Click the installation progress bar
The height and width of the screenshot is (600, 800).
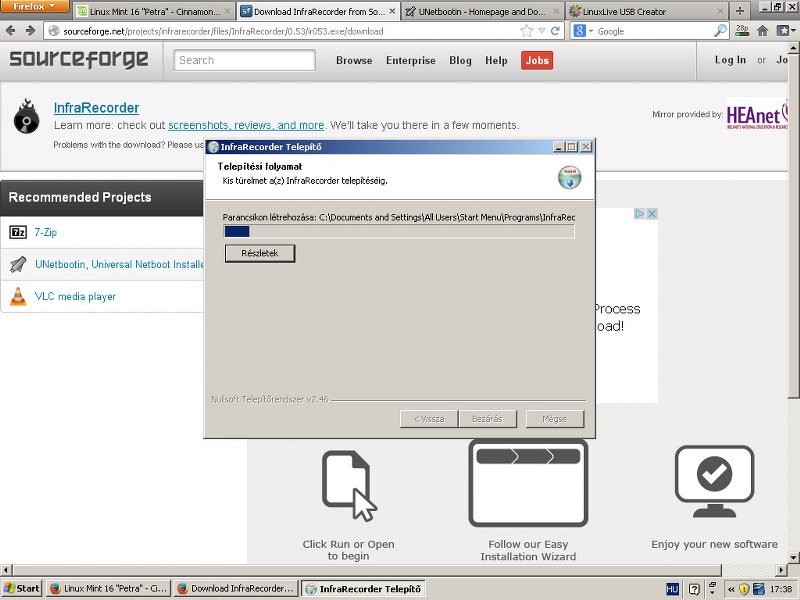(x=399, y=232)
